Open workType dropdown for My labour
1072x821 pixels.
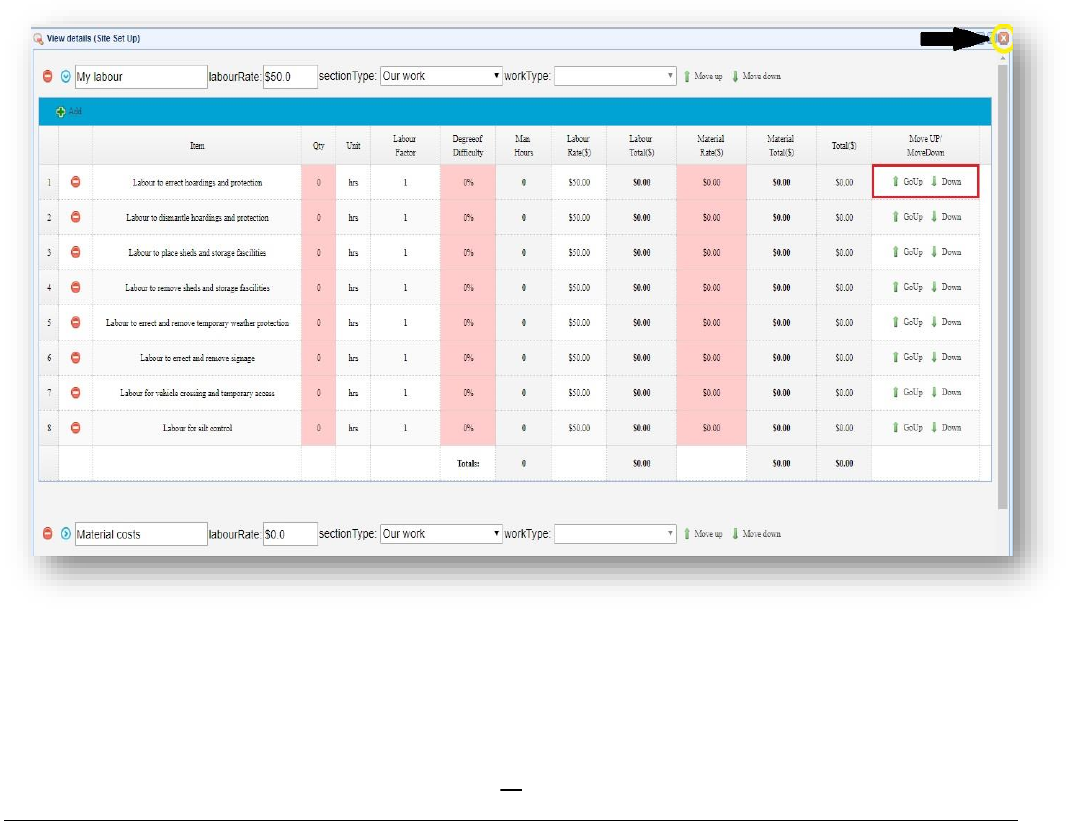[x=615, y=76]
